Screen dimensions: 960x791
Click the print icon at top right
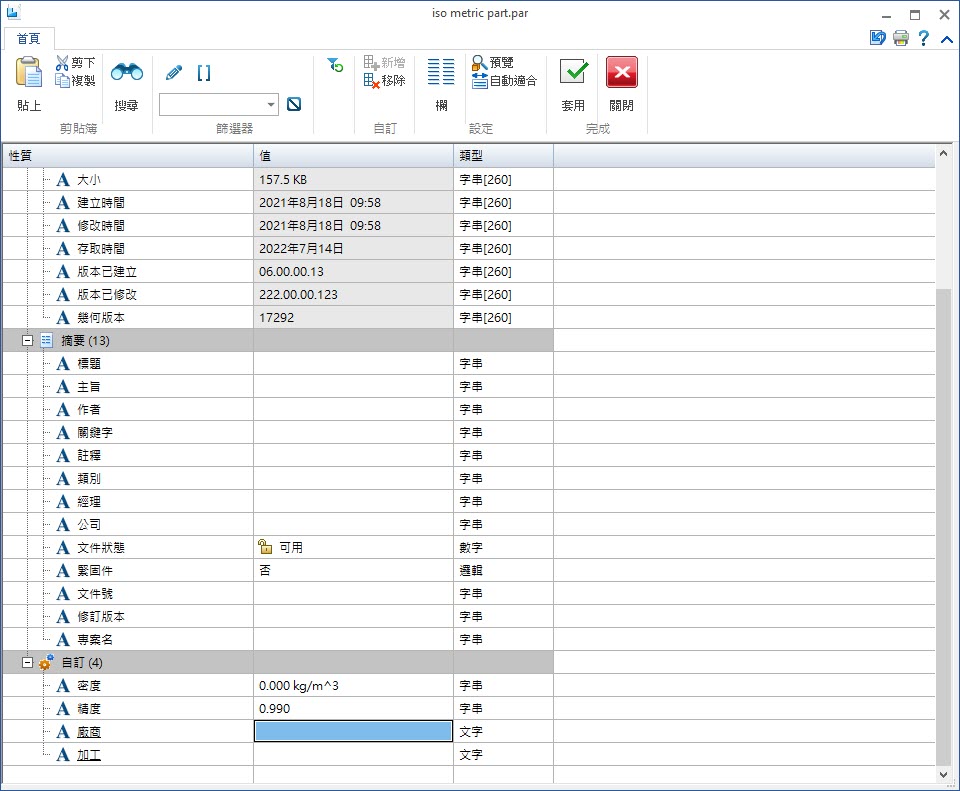pyautogui.click(x=901, y=39)
